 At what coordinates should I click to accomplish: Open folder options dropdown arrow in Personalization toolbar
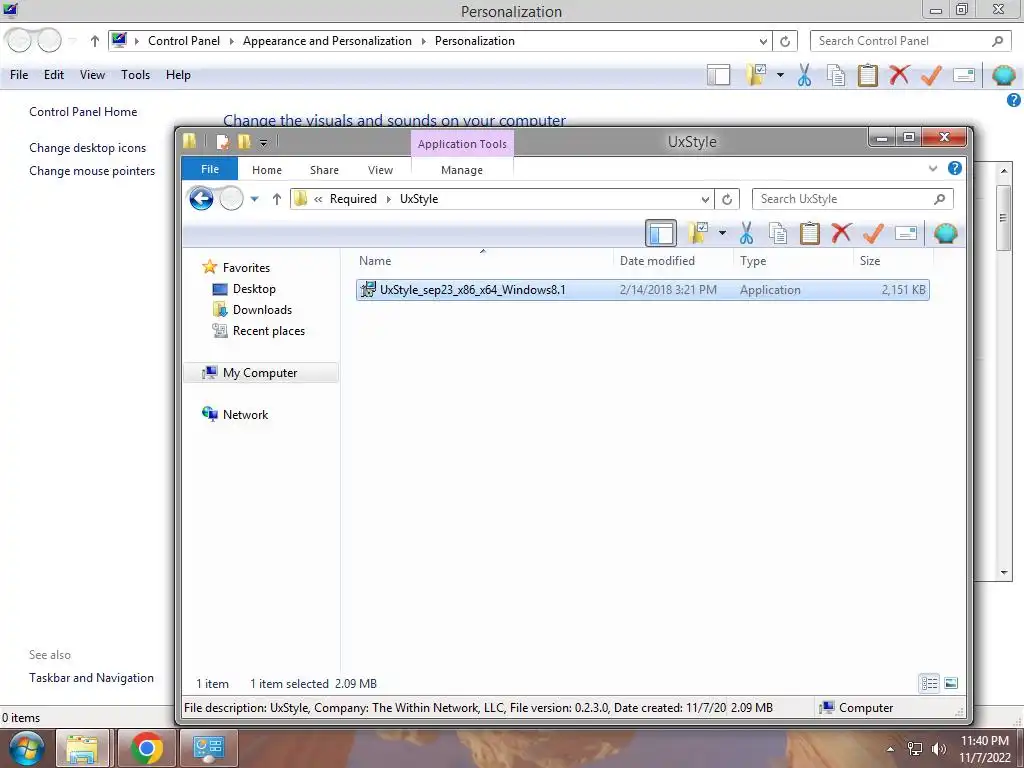tap(780, 75)
